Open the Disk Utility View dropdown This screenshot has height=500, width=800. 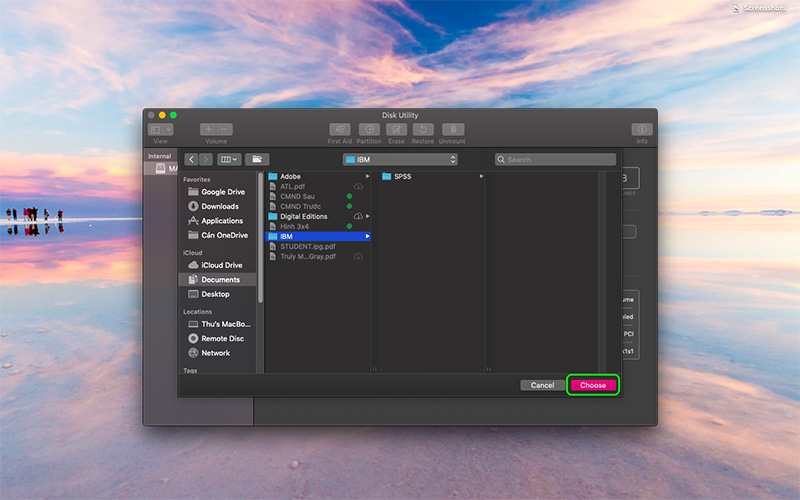pos(160,130)
